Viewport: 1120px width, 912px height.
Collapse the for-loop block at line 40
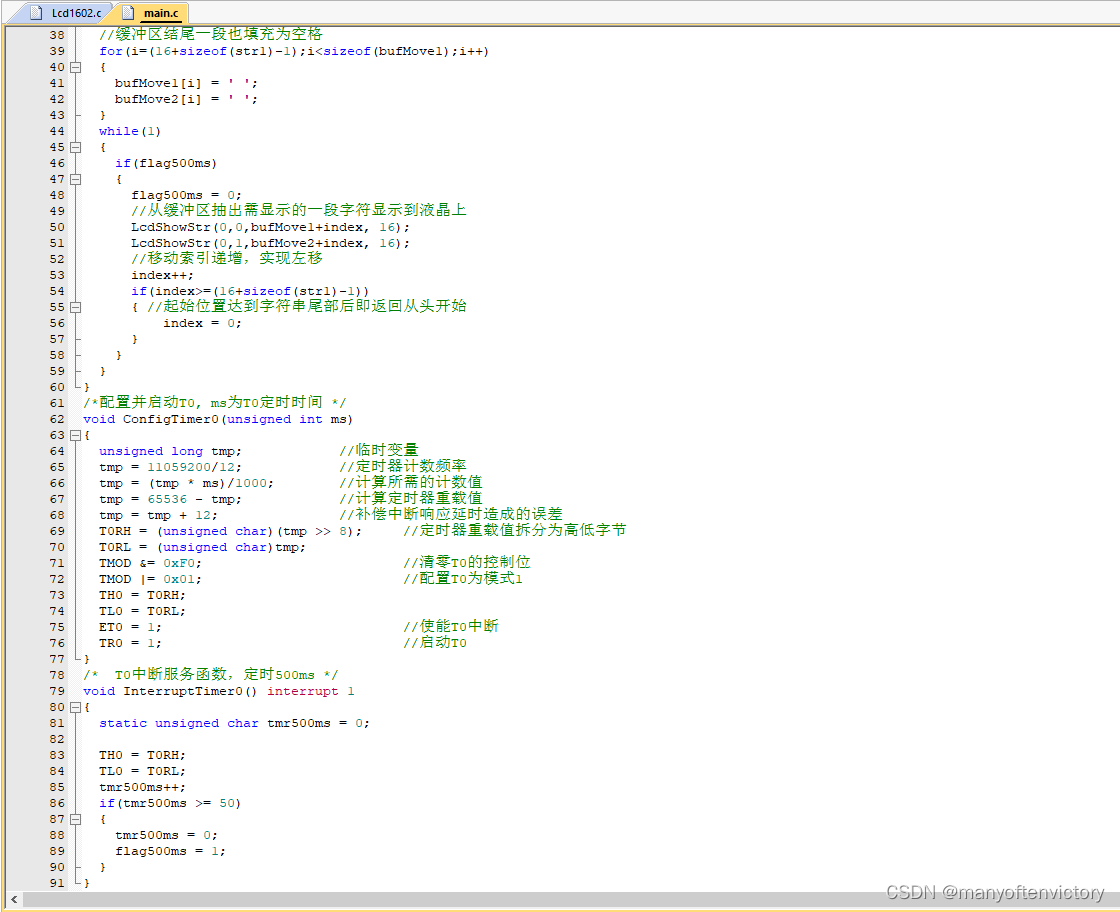(x=76, y=67)
